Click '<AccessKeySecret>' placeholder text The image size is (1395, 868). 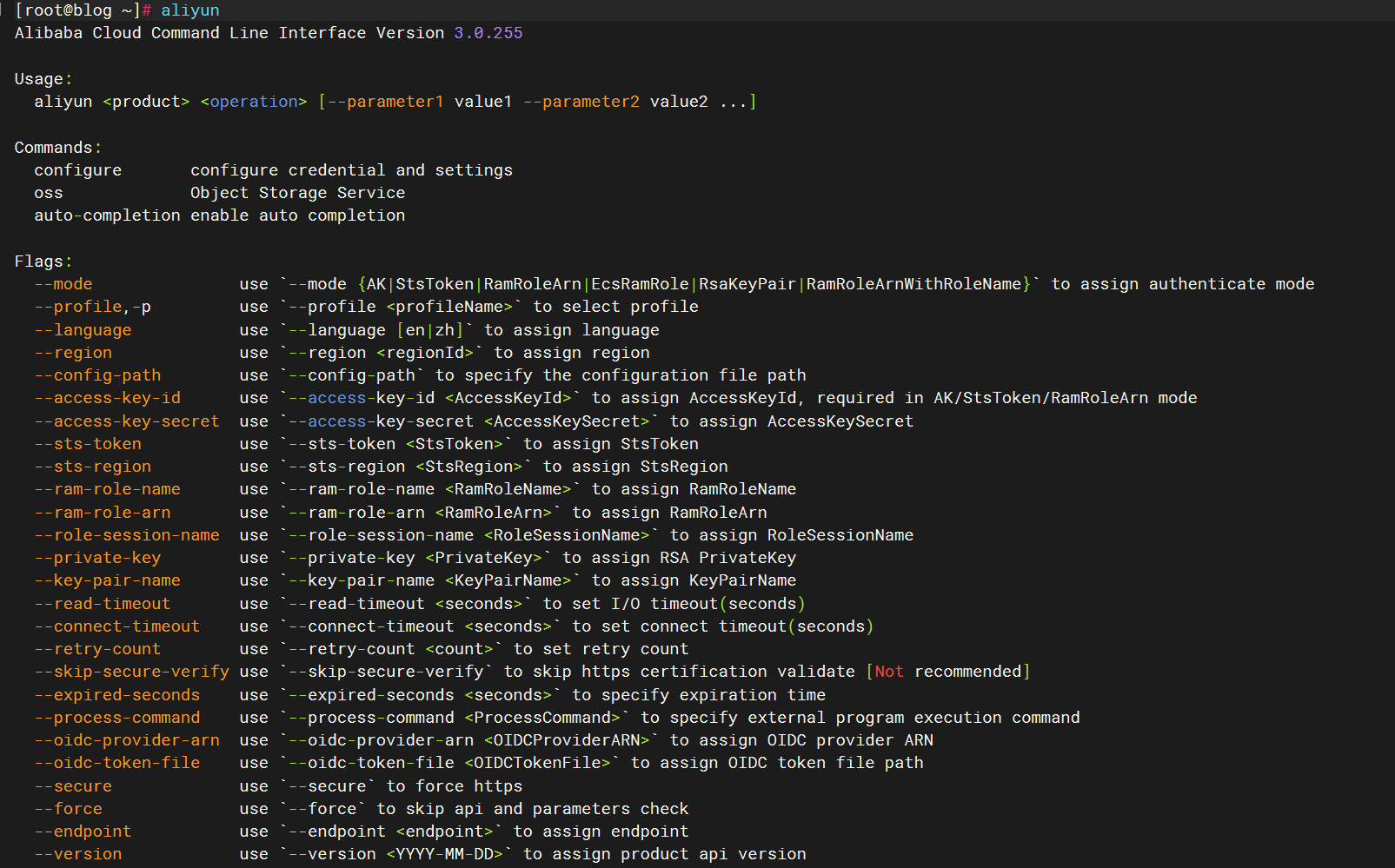567,421
